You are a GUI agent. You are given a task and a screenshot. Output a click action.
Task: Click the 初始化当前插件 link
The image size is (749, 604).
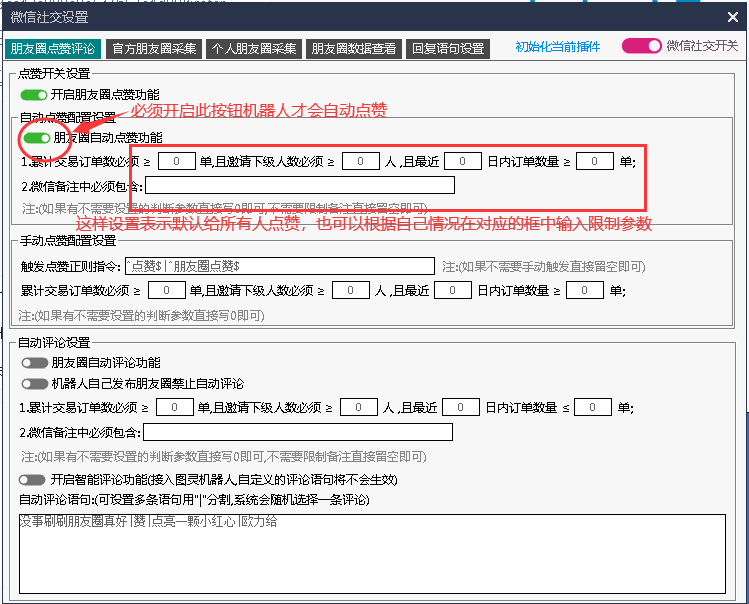tap(557, 47)
